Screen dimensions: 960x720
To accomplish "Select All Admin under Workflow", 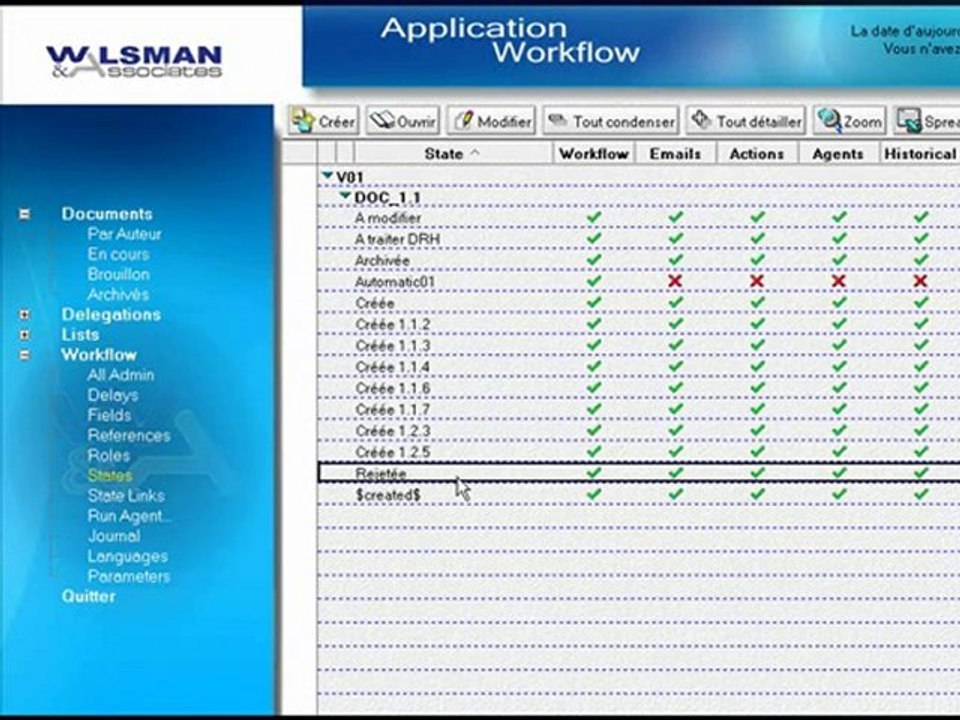I will click(121, 375).
